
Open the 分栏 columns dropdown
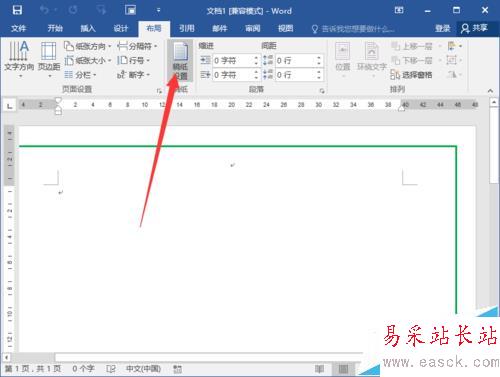click(80, 75)
